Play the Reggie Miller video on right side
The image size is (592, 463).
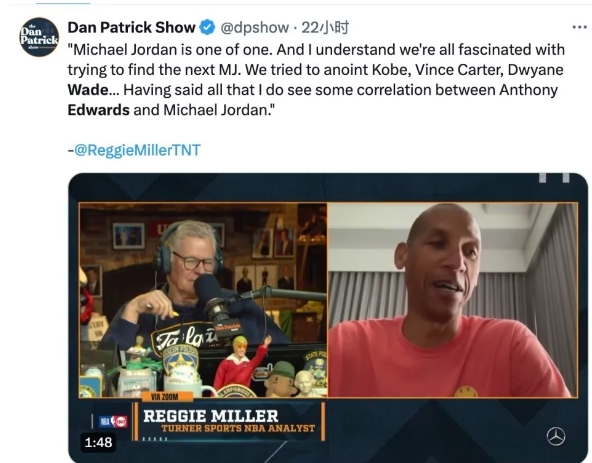coord(453,300)
